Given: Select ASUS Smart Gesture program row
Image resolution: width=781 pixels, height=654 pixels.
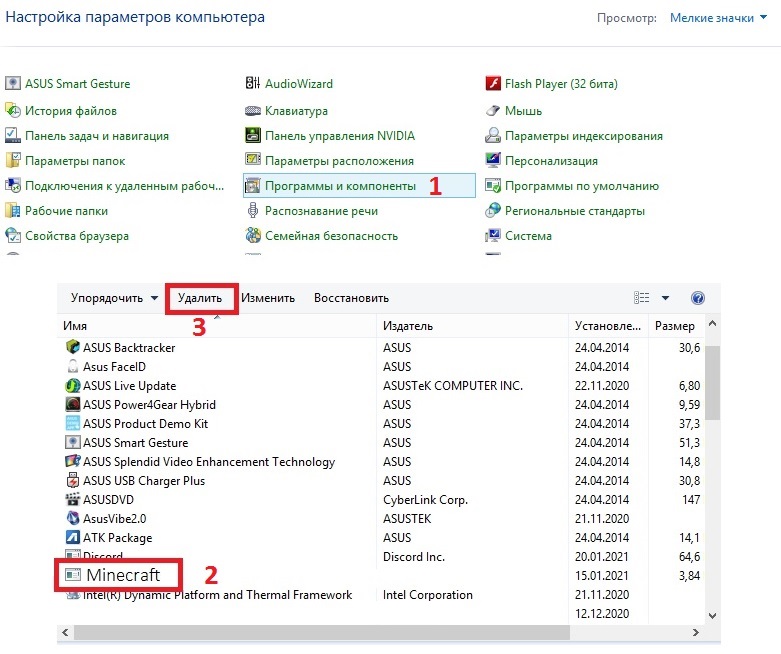Looking at the screenshot, I should pos(382,442).
